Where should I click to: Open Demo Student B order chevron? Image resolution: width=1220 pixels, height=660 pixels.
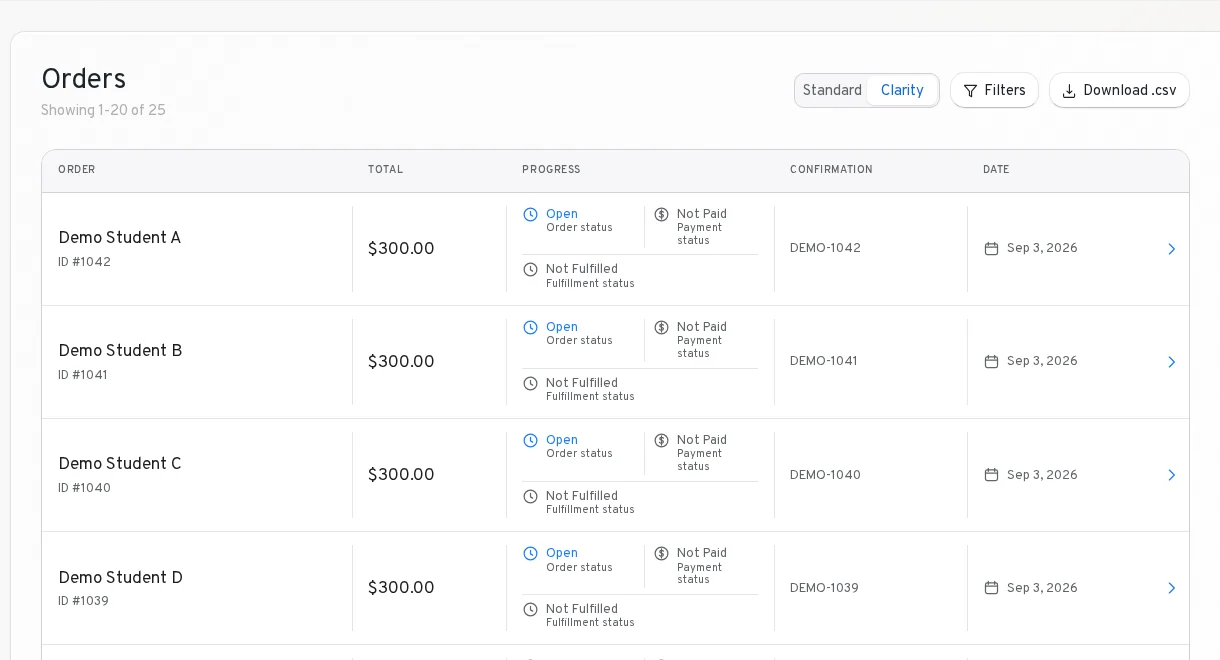tap(1171, 362)
